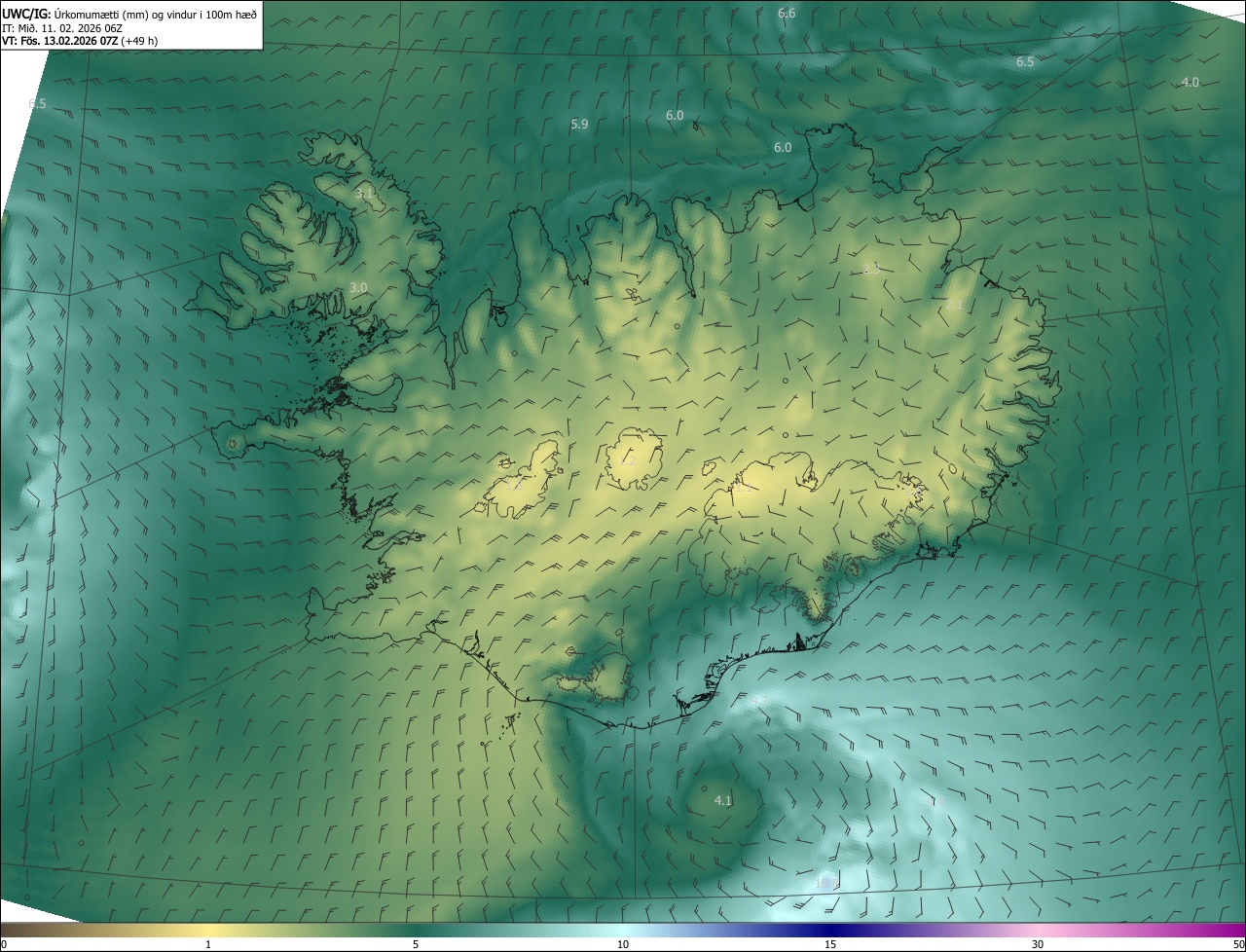1246x952 pixels.
Task: Select the 6.6 value label on the map
Action: (x=787, y=13)
